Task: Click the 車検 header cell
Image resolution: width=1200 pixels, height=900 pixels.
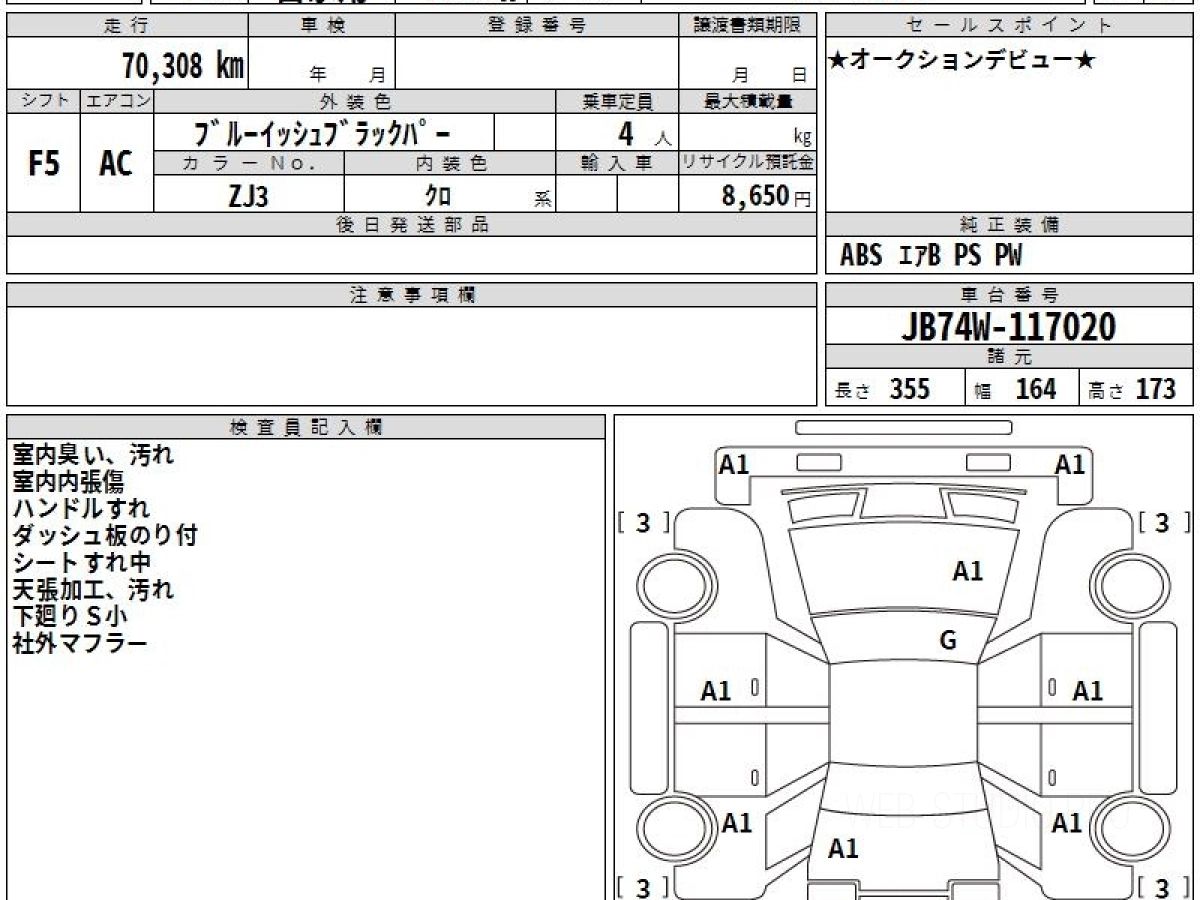Action: [322, 25]
